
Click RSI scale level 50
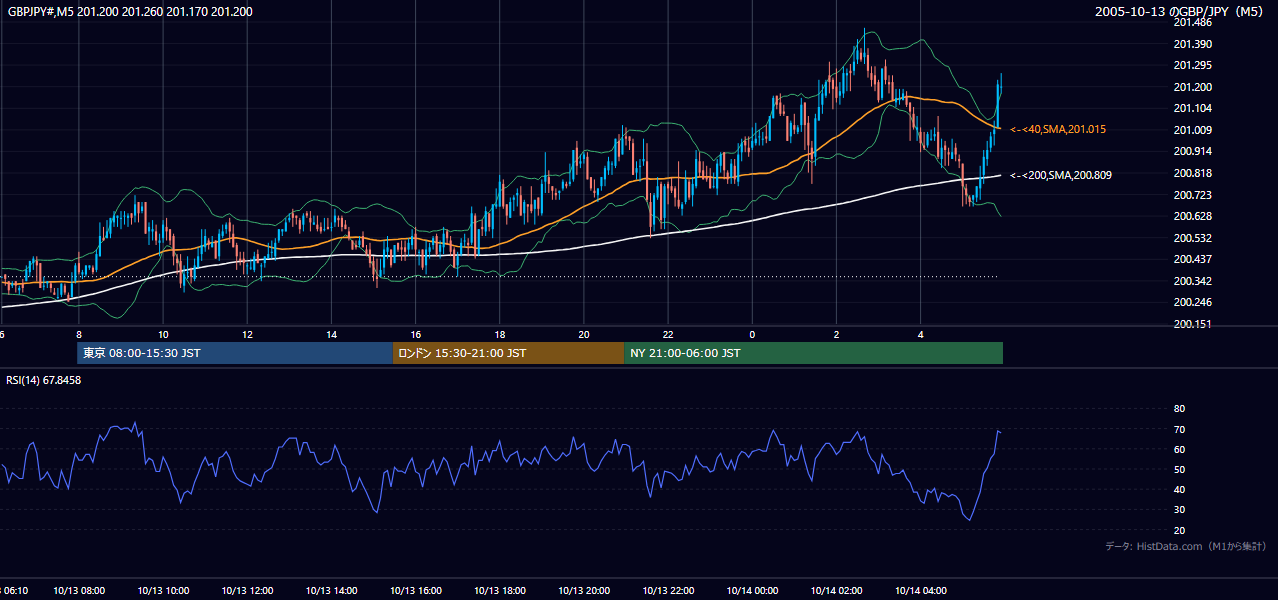(1179, 469)
